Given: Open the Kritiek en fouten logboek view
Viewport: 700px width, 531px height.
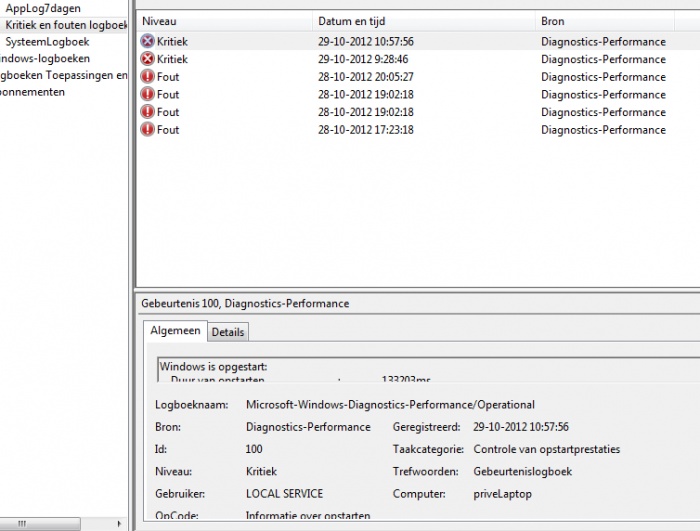Looking at the screenshot, I should coord(67,25).
